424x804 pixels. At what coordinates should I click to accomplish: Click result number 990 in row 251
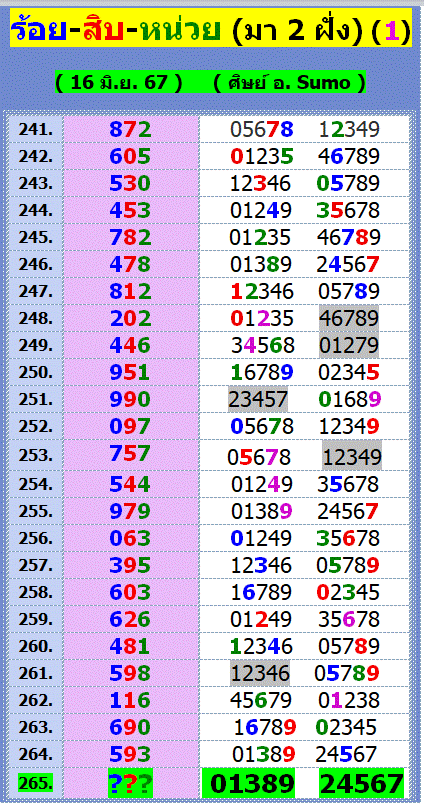[131, 399]
